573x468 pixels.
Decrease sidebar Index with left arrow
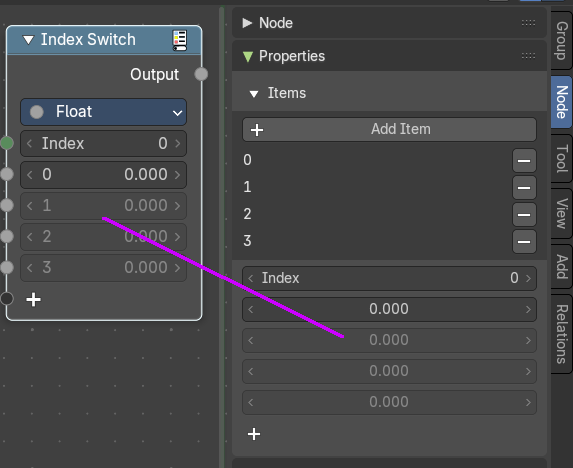(251, 278)
